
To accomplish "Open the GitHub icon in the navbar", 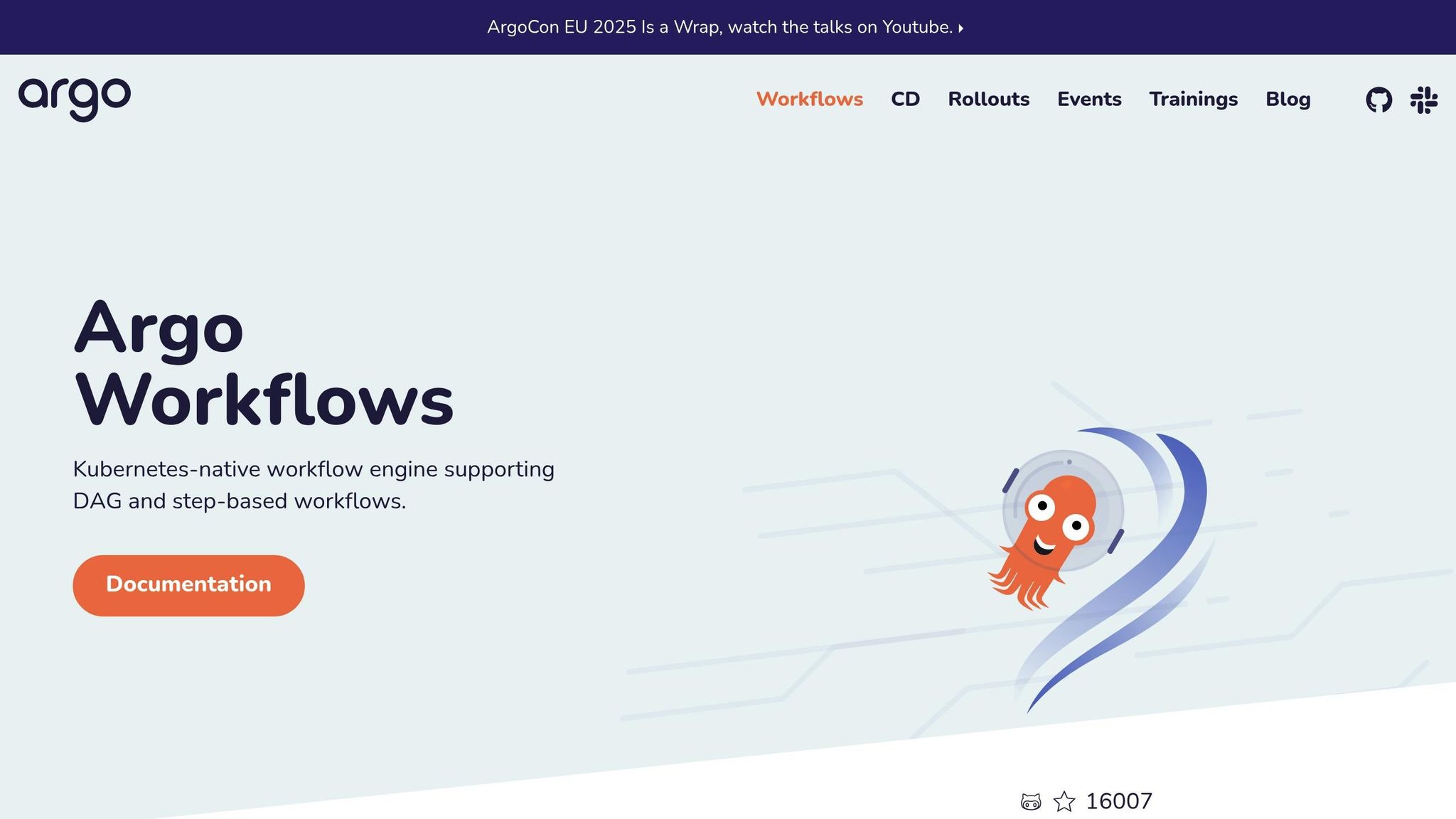I will pos(1379,100).
